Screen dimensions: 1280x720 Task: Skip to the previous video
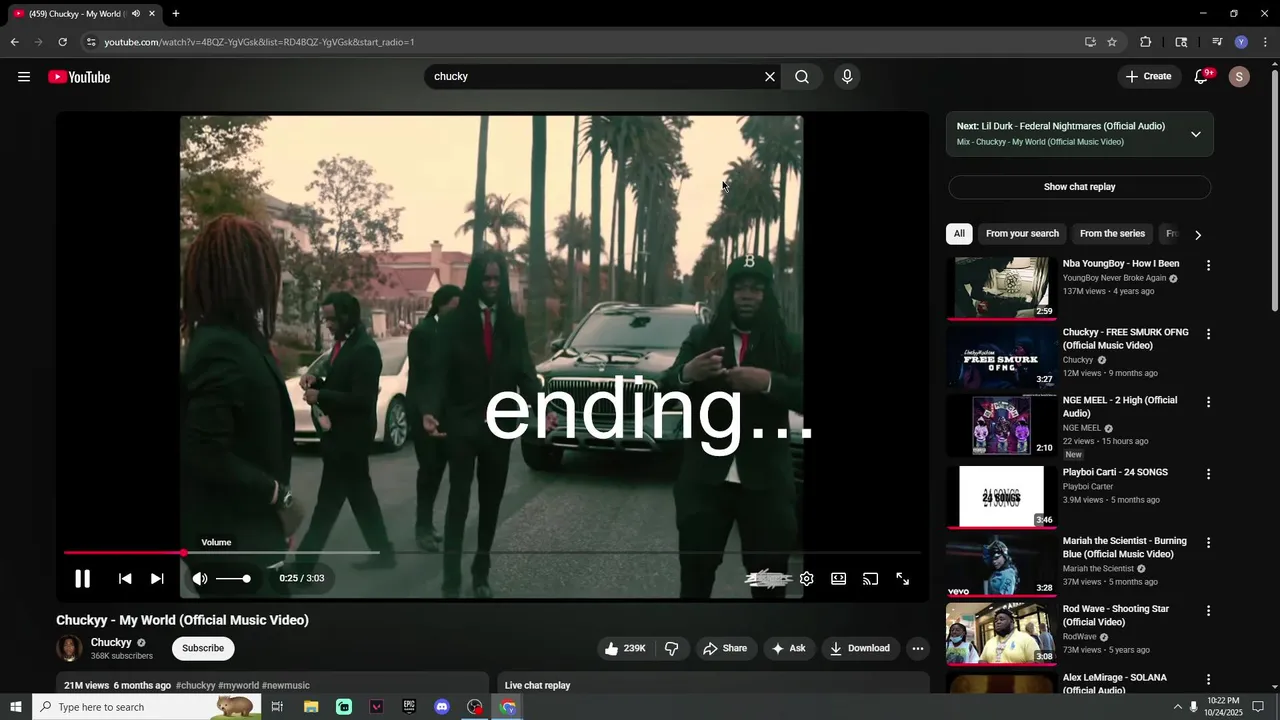click(125, 578)
